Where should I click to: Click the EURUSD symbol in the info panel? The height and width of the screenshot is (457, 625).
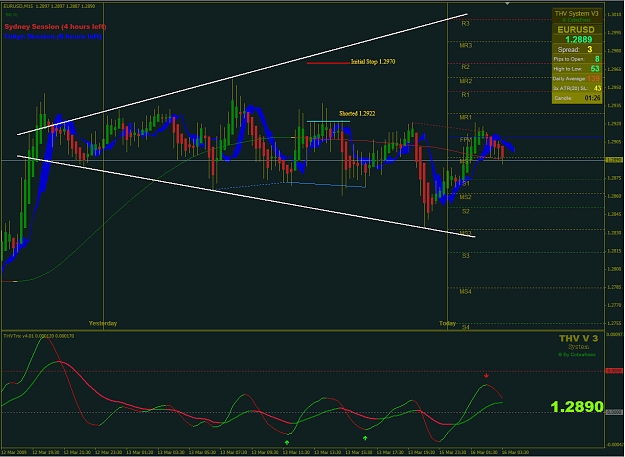576,29
